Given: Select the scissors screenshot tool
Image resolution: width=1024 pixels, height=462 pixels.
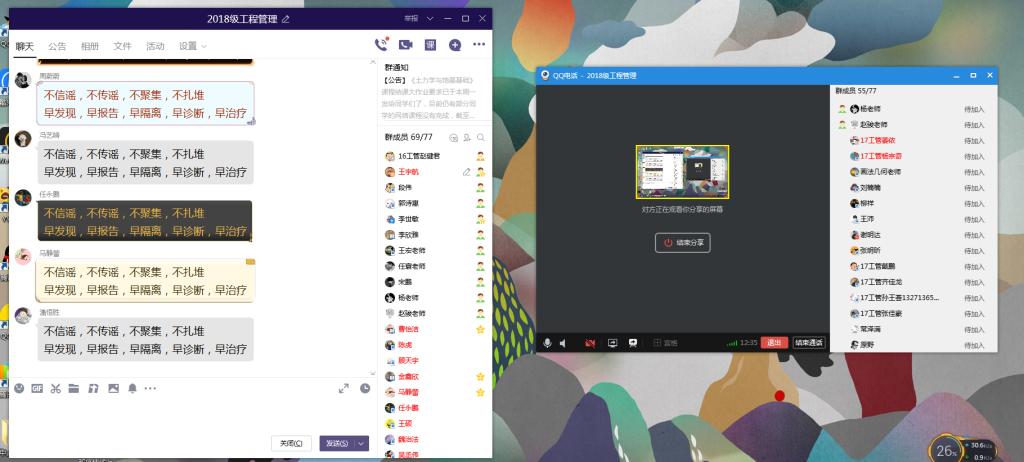Looking at the screenshot, I should click(x=55, y=388).
